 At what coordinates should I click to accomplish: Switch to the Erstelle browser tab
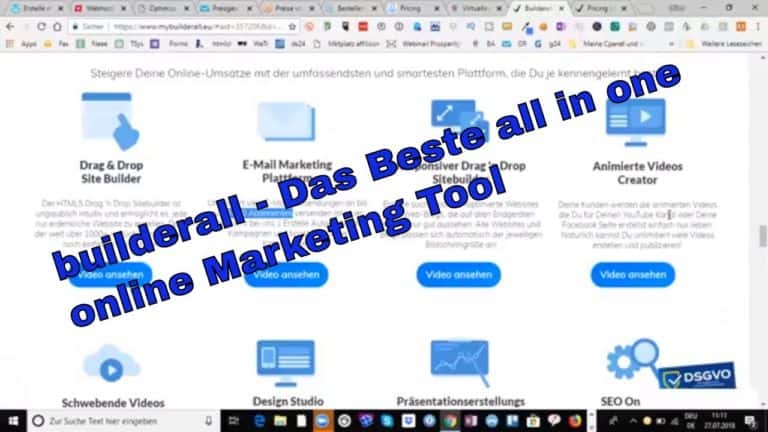[37, 8]
